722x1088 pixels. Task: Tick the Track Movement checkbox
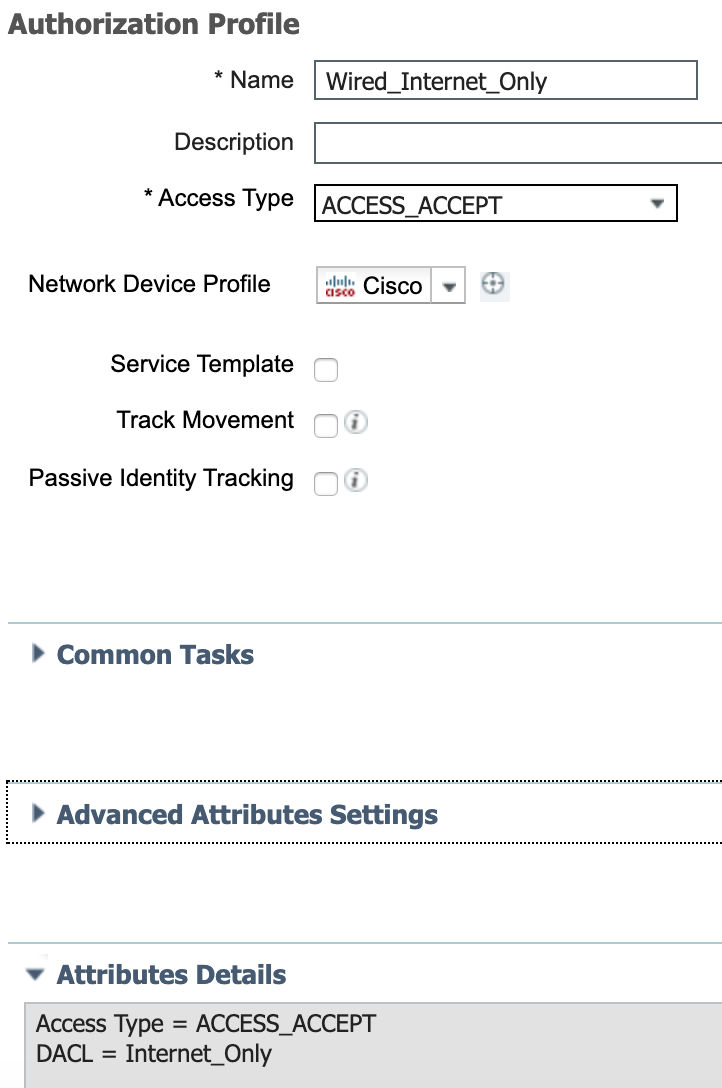(x=326, y=425)
